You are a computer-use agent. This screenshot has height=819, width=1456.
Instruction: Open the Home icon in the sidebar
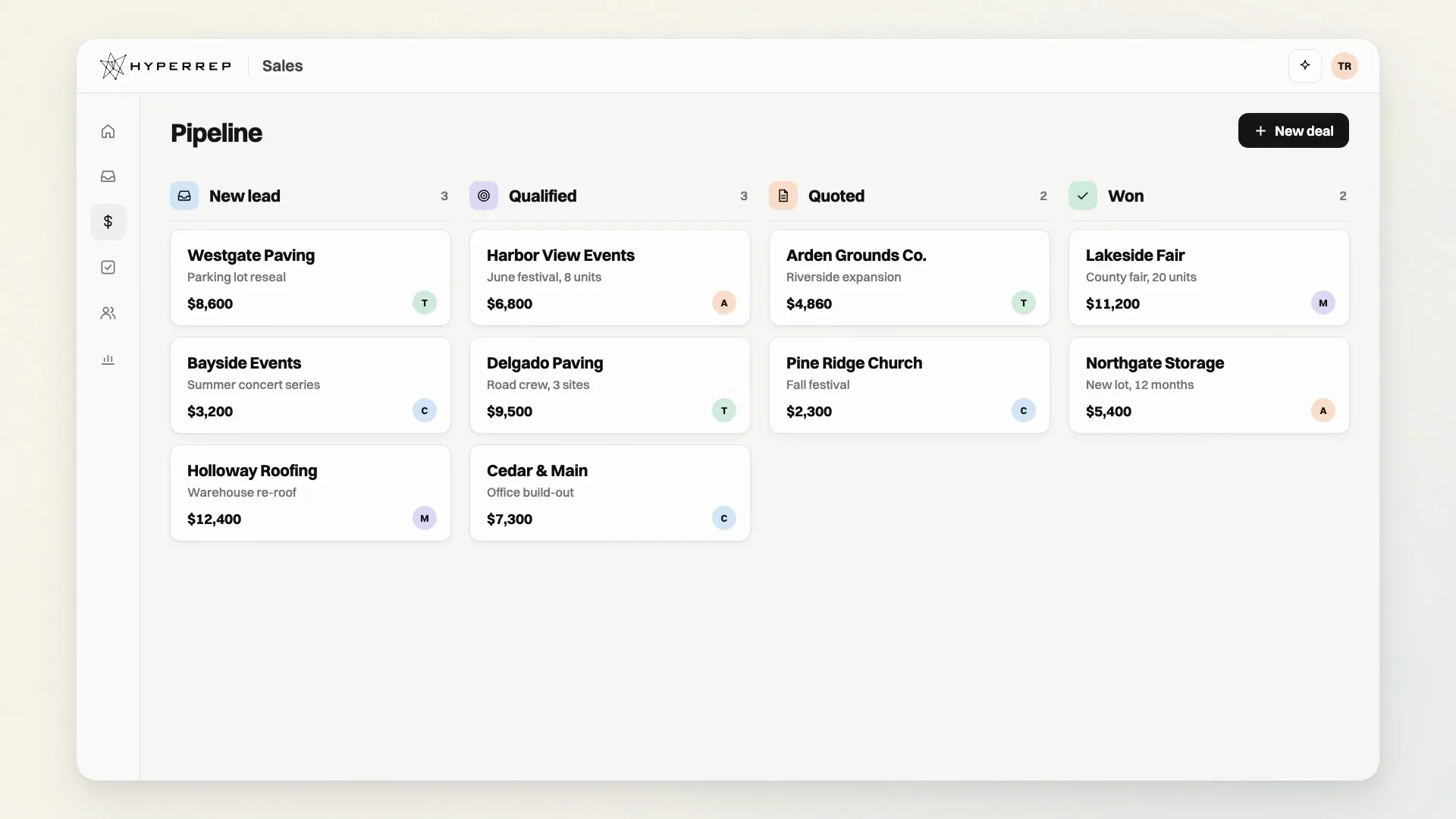108,131
